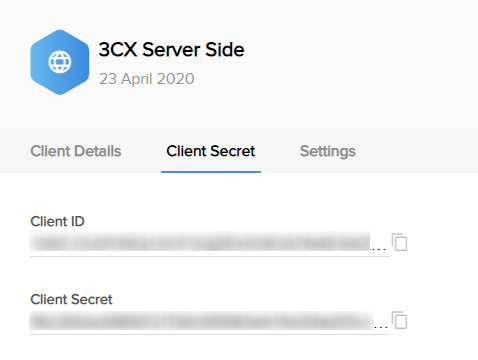Click the underline beneath Client ID field

[210, 256]
